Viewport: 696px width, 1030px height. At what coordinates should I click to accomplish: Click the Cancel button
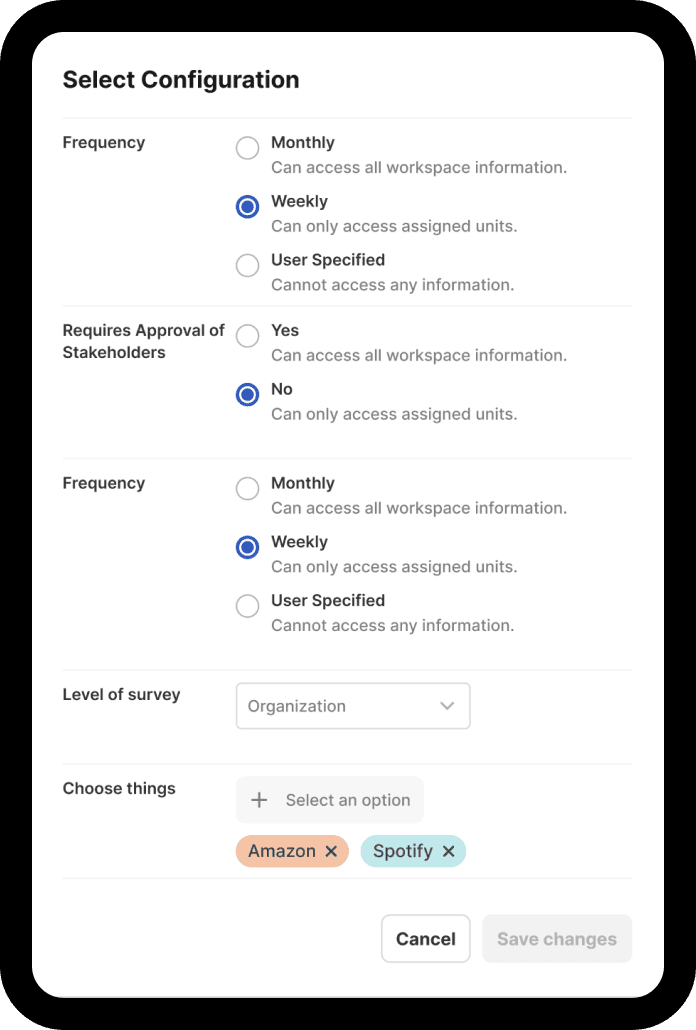click(425, 939)
